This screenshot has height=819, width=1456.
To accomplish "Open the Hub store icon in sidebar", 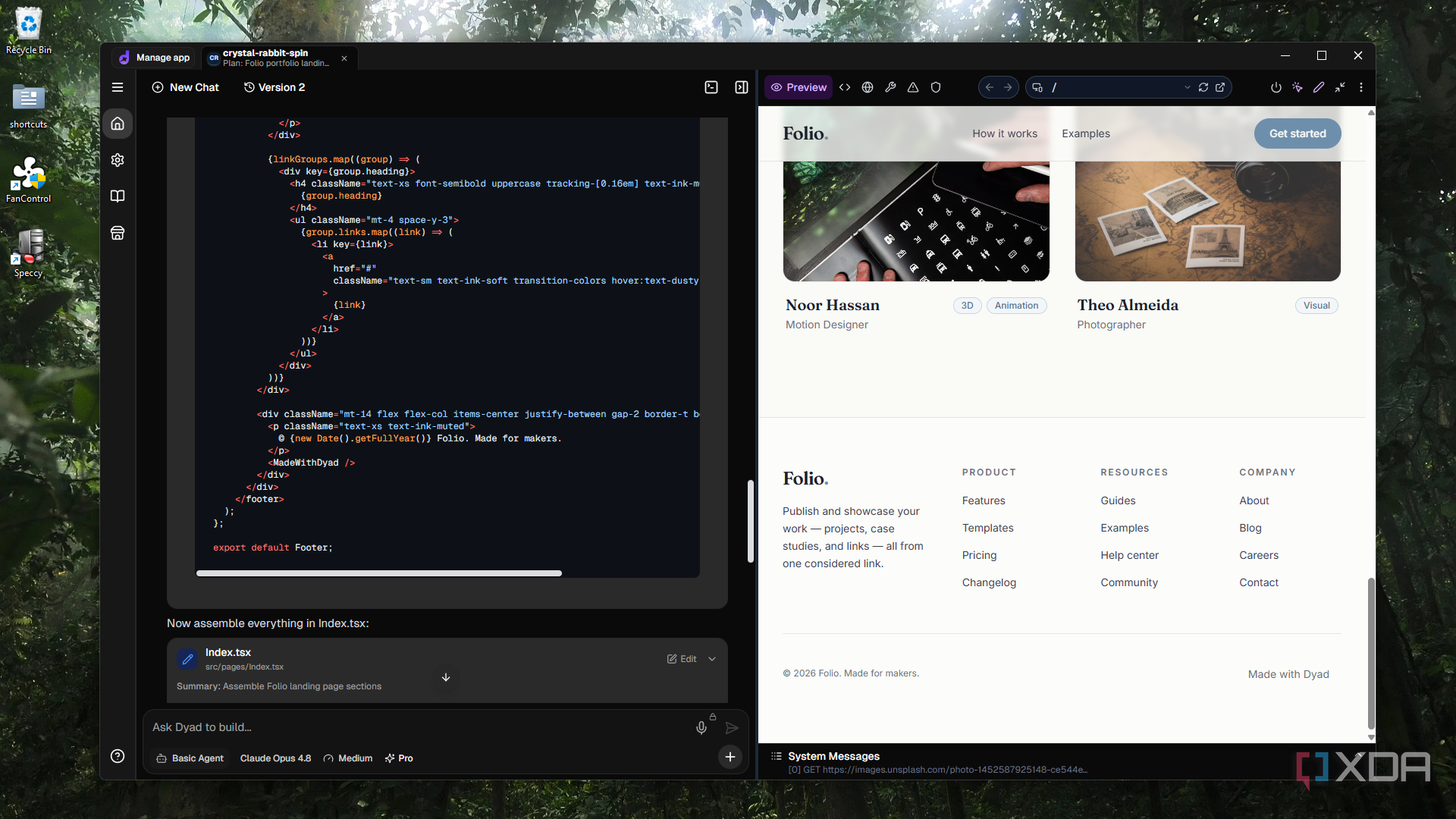I will point(118,233).
